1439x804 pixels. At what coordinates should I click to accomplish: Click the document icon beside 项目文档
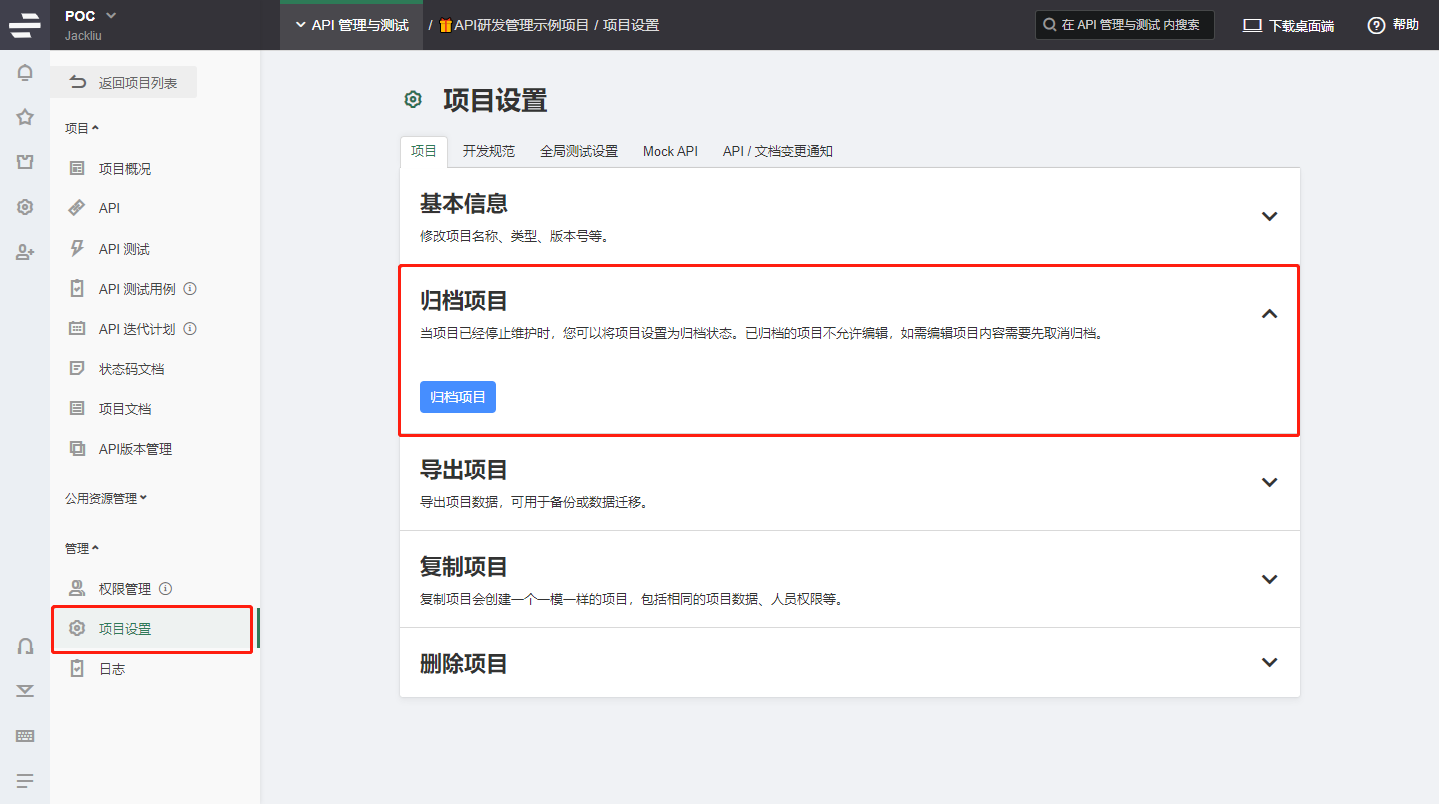click(x=77, y=408)
